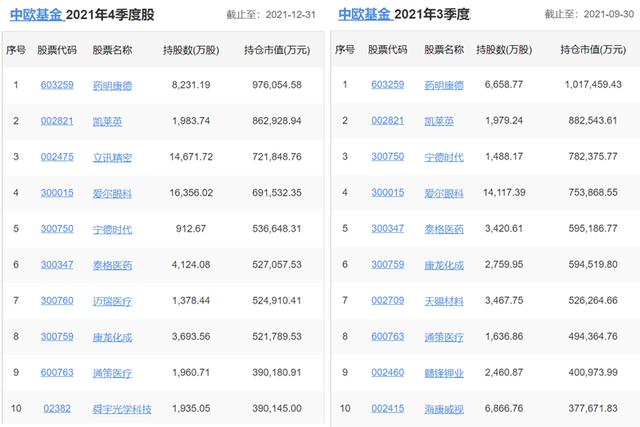Select the 400,973.99 market value cell
The image size is (640, 427).
pos(593,372)
